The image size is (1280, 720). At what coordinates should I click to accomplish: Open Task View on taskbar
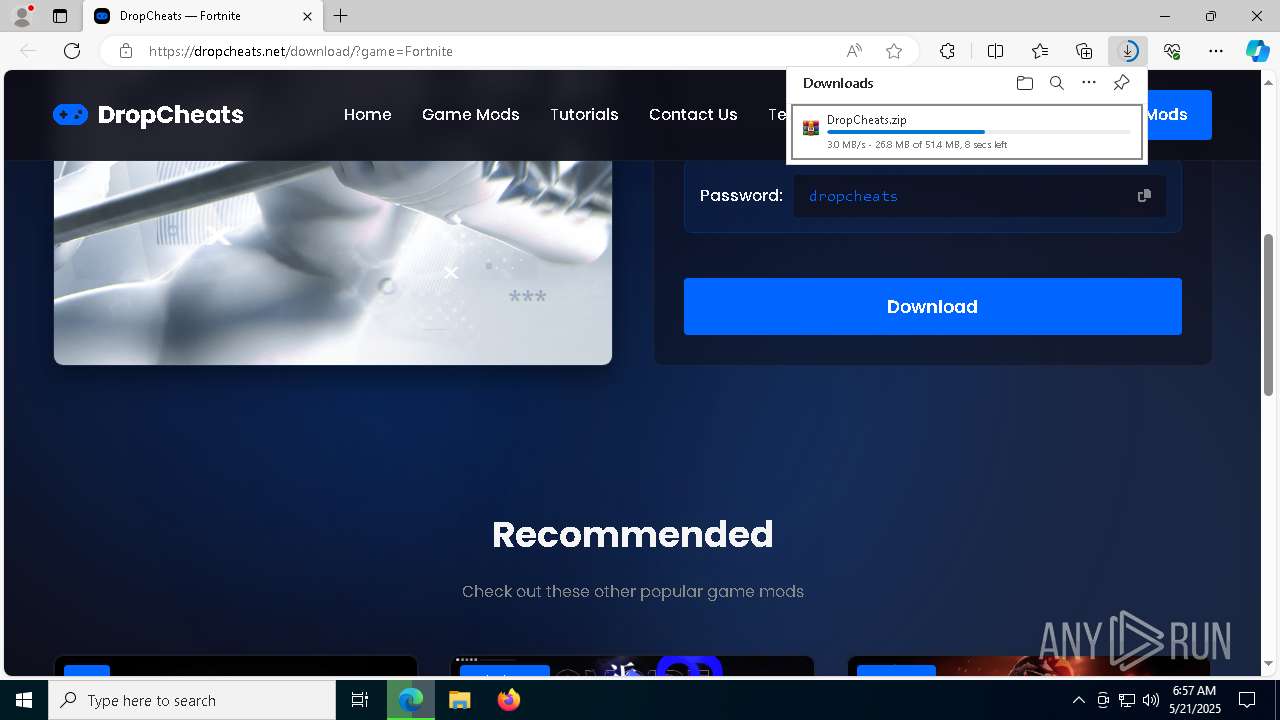[360, 700]
